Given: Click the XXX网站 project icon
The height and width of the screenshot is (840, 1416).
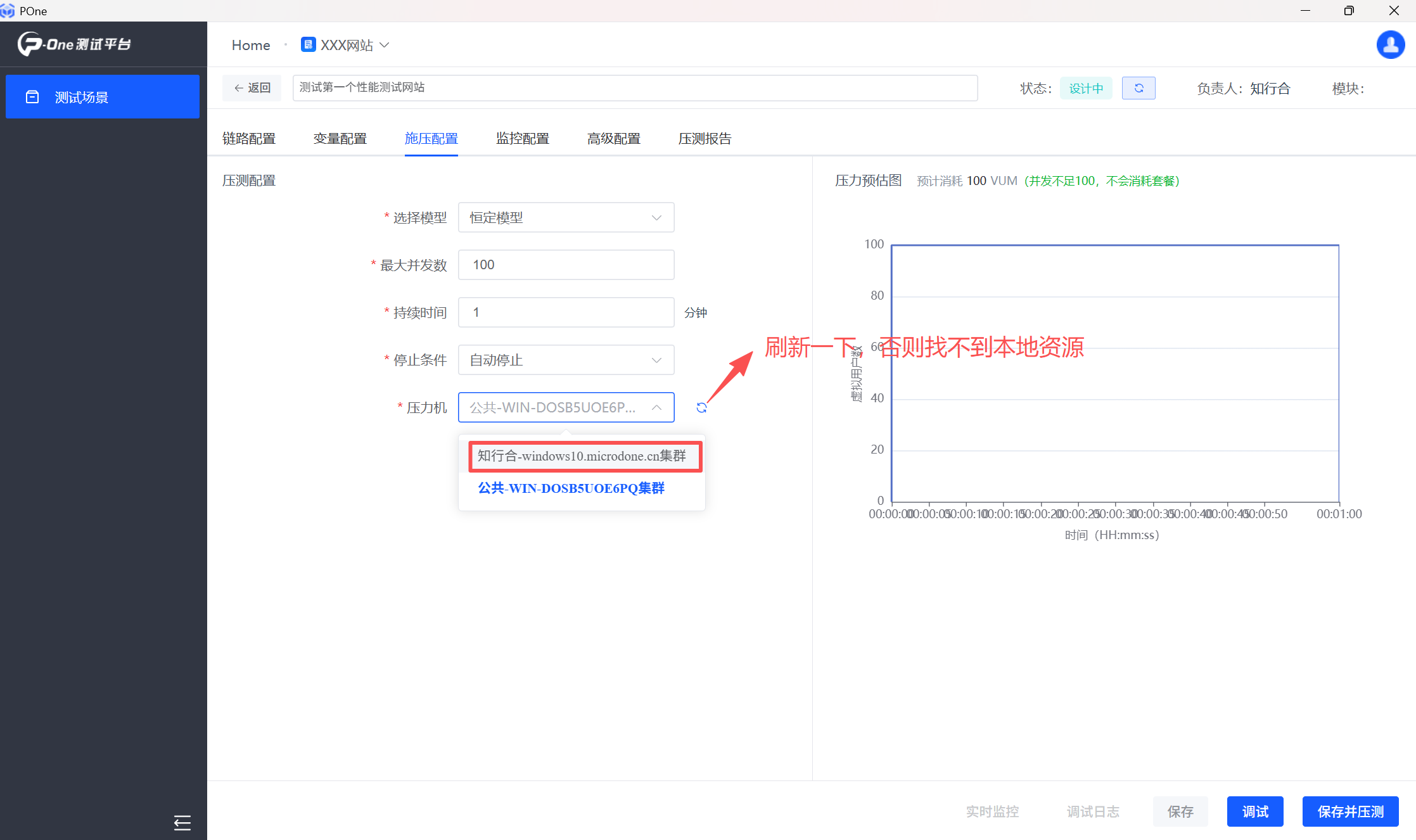Looking at the screenshot, I should click(x=308, y=45).
